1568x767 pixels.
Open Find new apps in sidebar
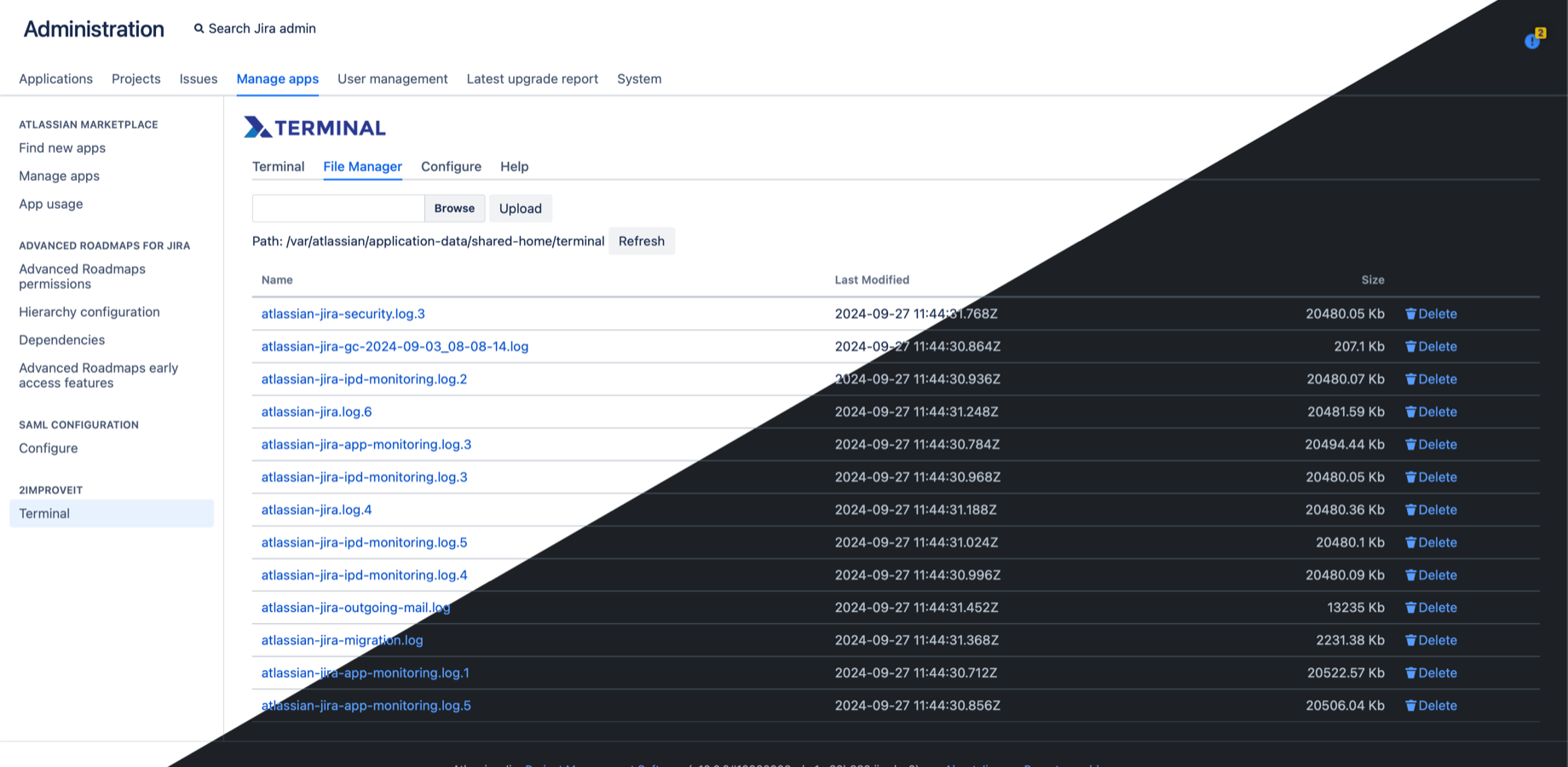click(x=62, y=147)
